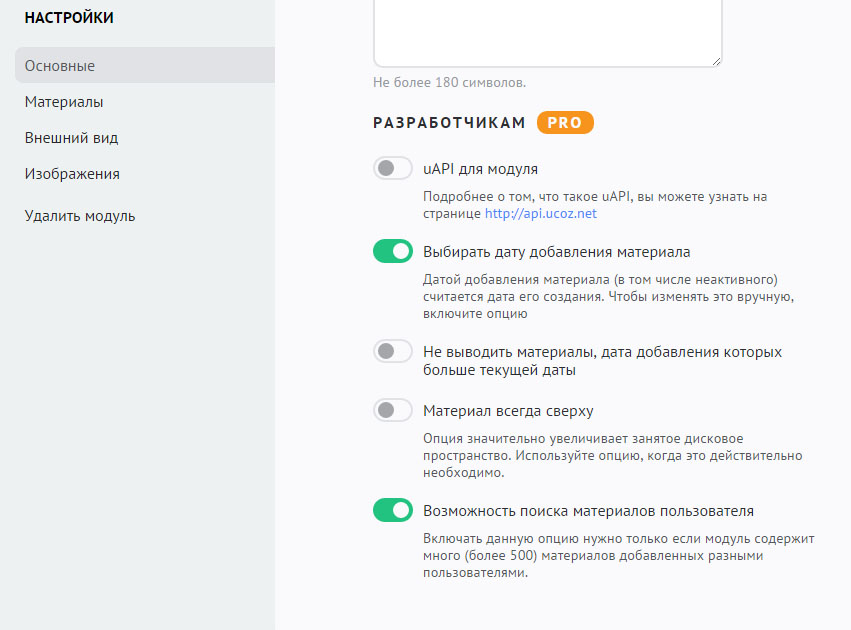The height and width of the screenshot is (630, 851).
Task: Turn on Материал всегда сверху switch
Action: [x=392, y=410]
